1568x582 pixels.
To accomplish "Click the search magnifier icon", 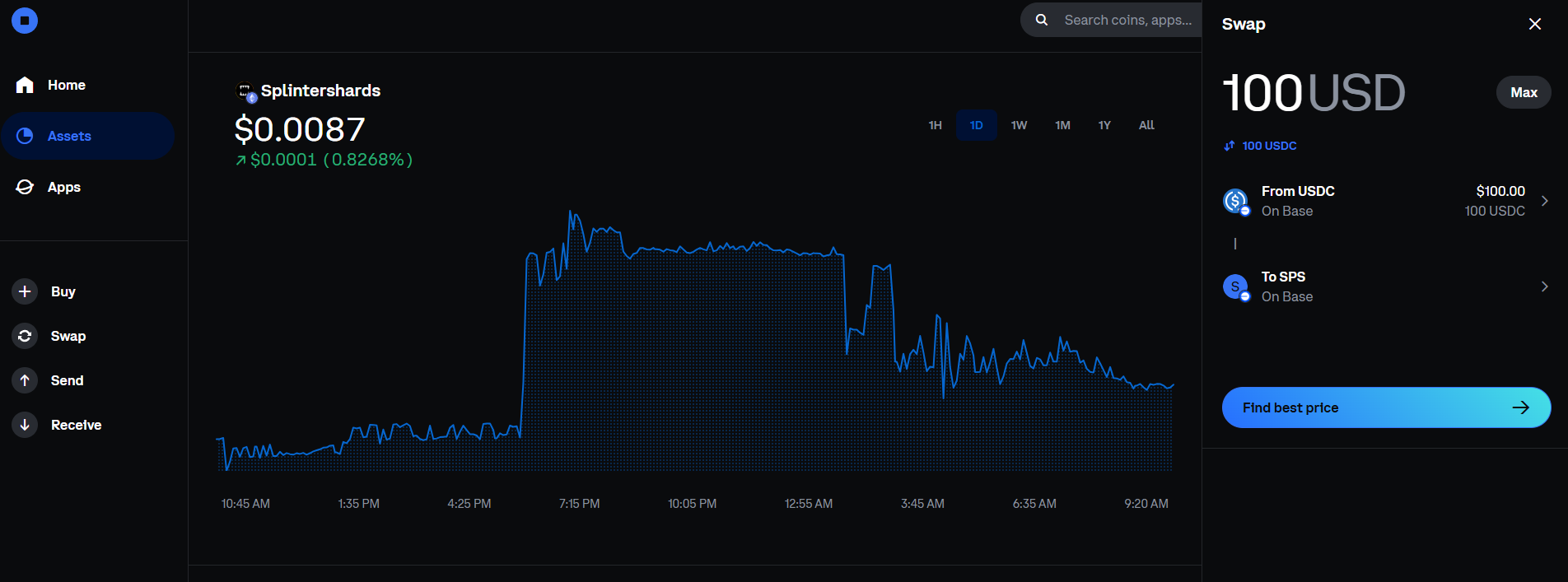I will 1042,20.
